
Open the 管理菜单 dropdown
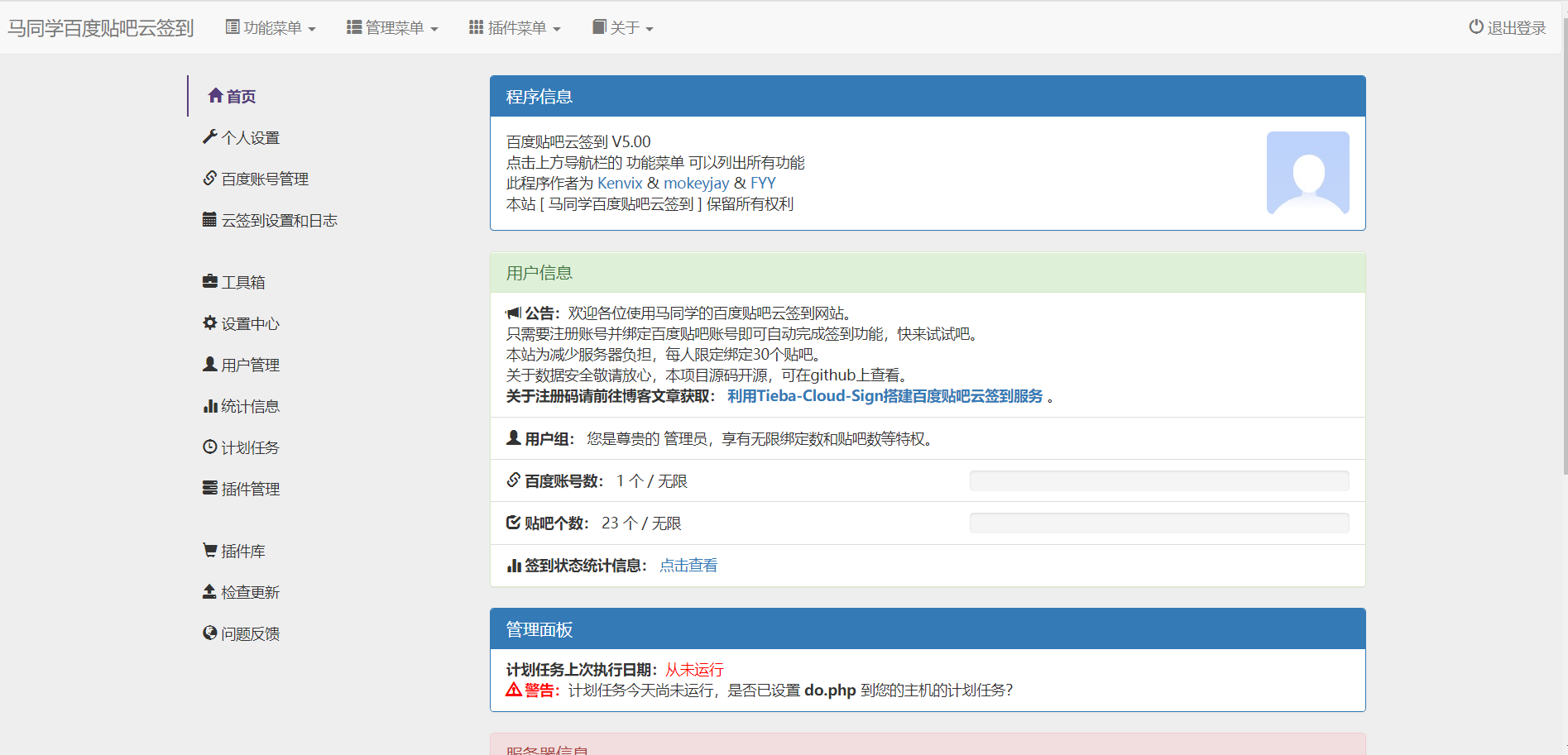pyautogui.click(x=392, y=28)
